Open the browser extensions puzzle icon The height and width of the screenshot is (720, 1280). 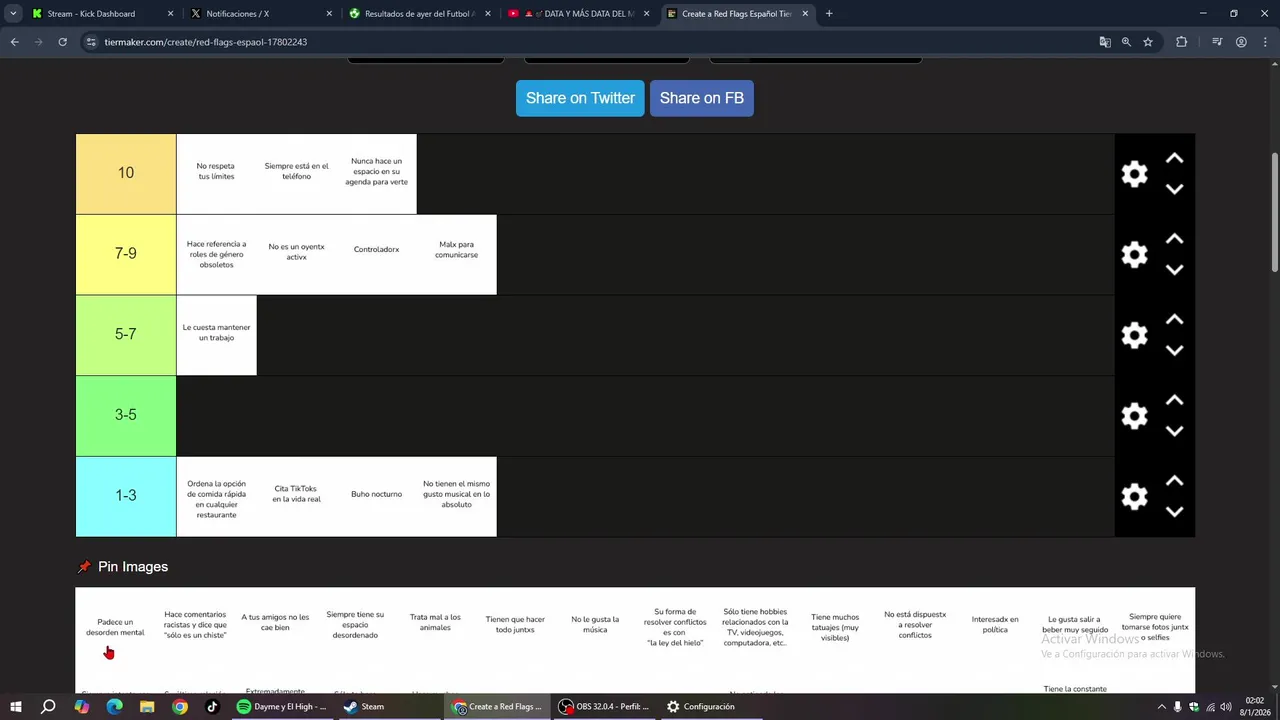(x=1181, y=42)
